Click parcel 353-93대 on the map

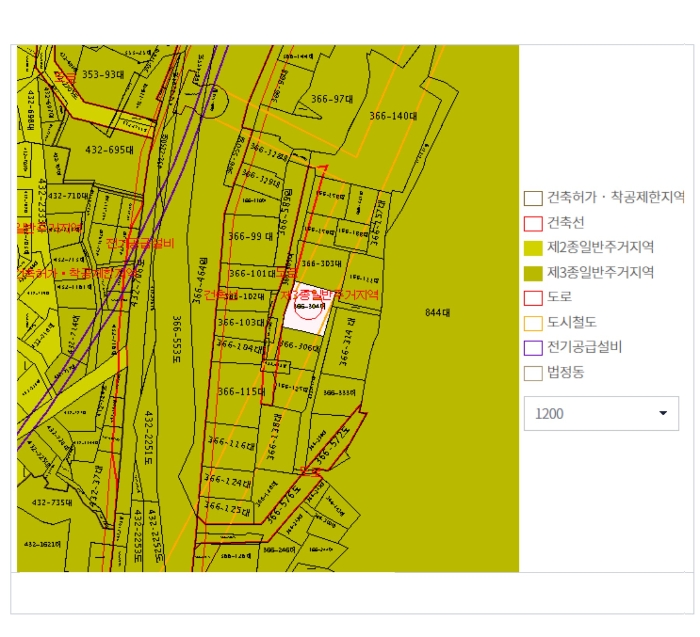tap(103, 75)
